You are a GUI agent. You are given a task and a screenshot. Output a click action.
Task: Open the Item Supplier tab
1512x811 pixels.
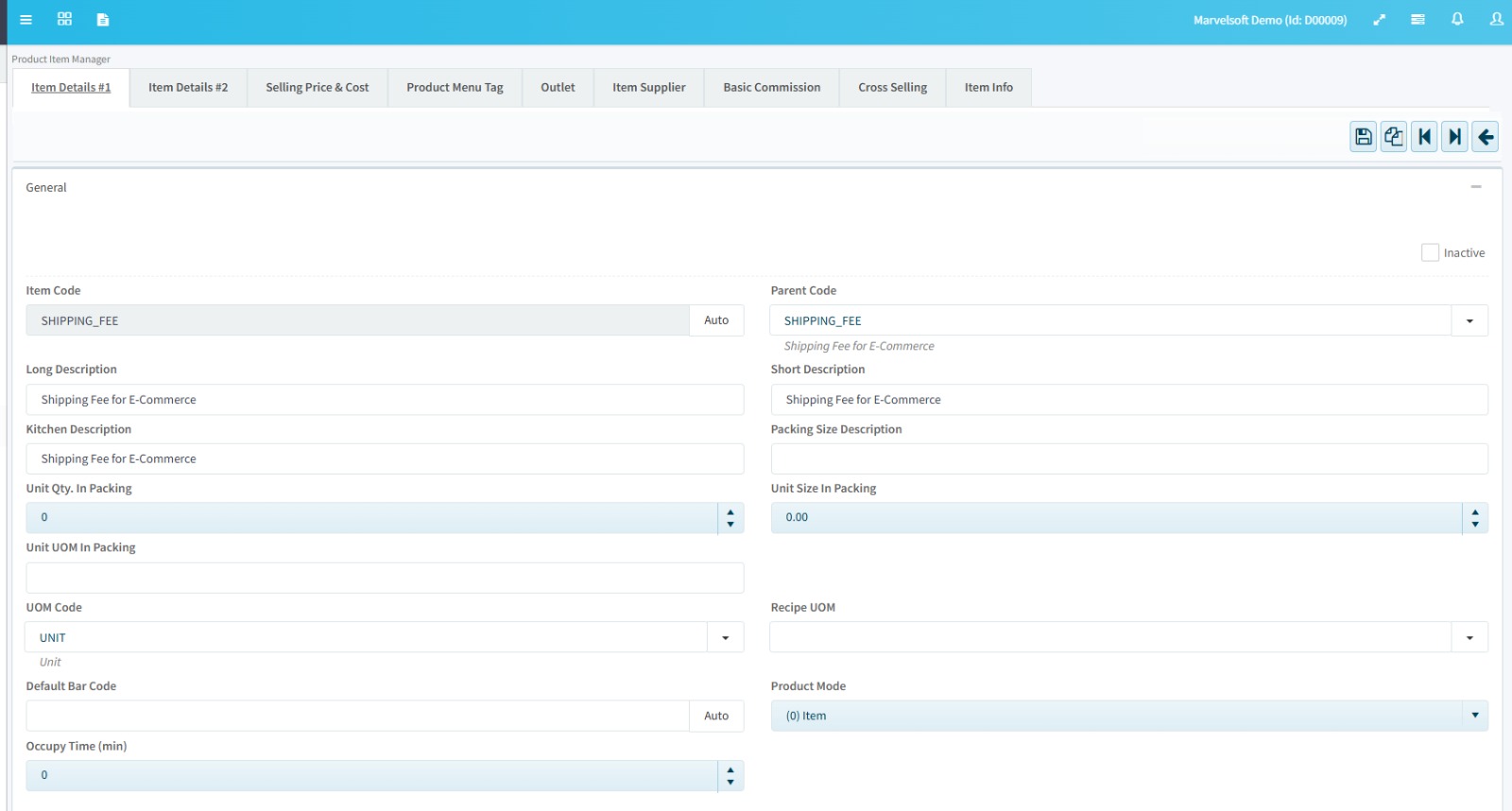[649, 87]
